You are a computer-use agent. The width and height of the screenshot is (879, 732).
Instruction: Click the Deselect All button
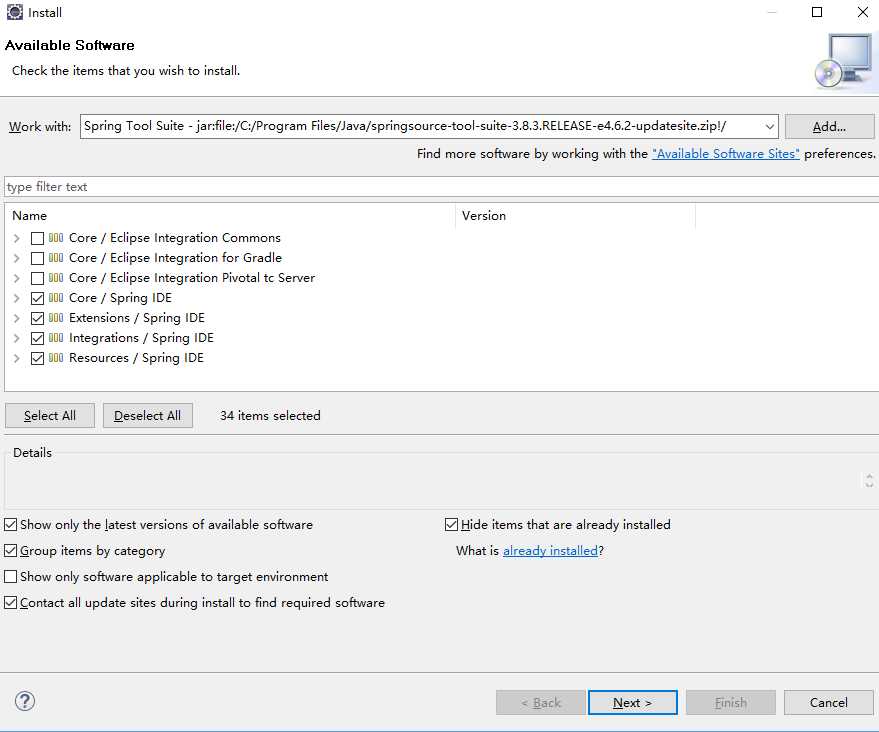pos(147,415)
